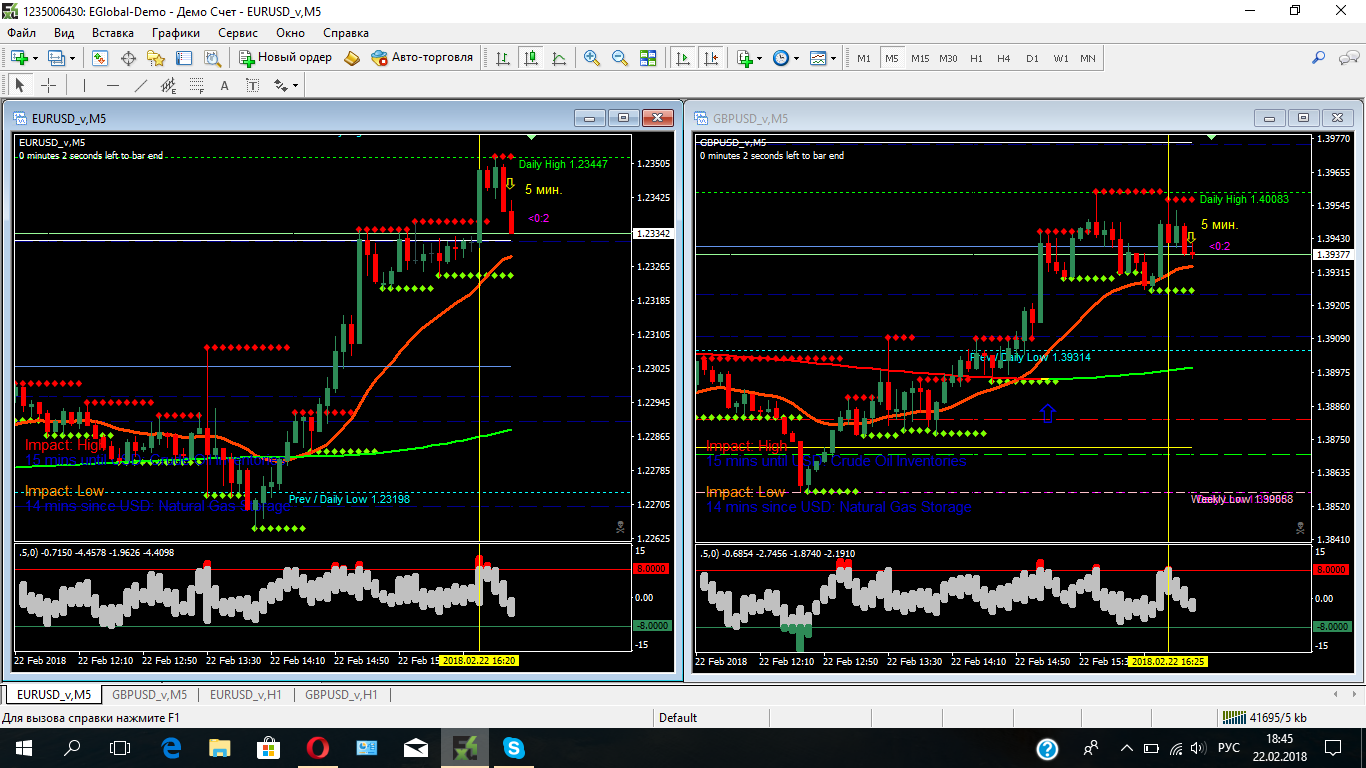Switch chart to bar chart type
Screen dimensions: 1366x768
click(x=503, y=58)
